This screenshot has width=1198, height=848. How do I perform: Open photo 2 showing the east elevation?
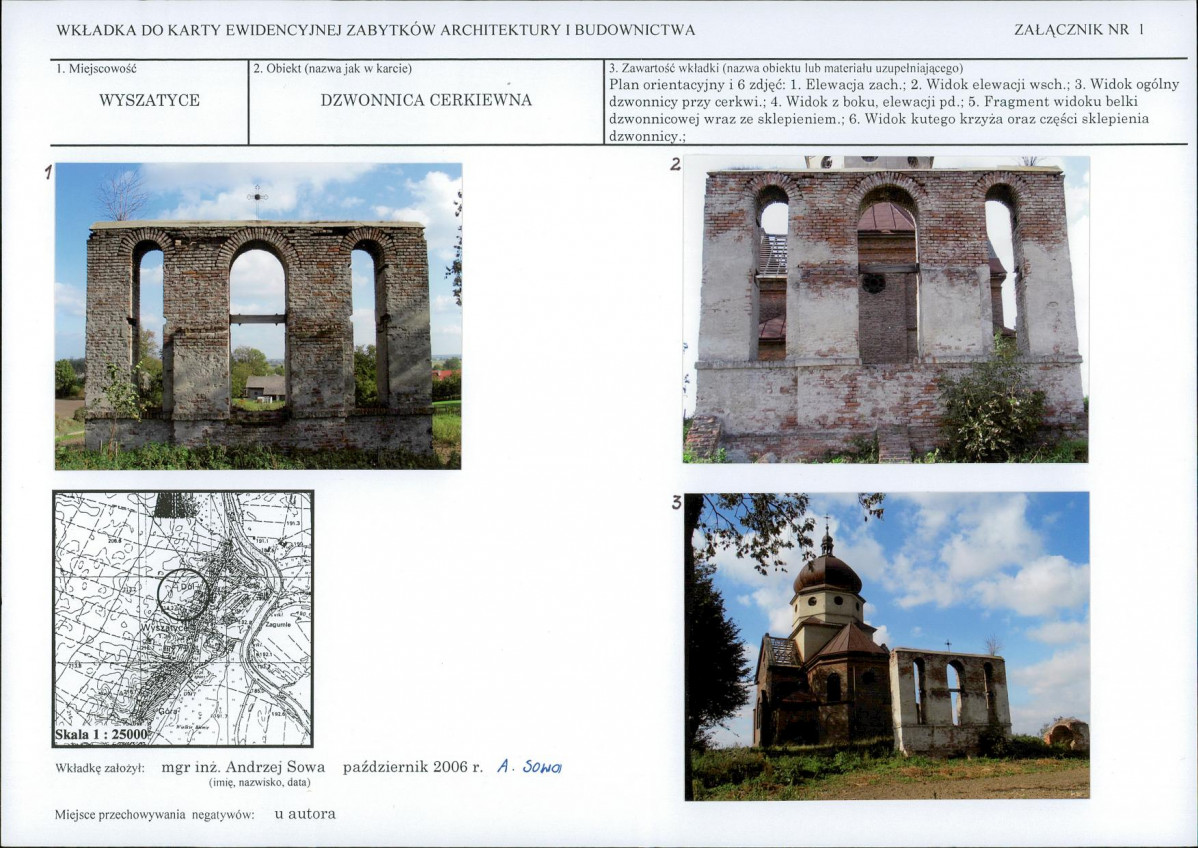[886, 309]
